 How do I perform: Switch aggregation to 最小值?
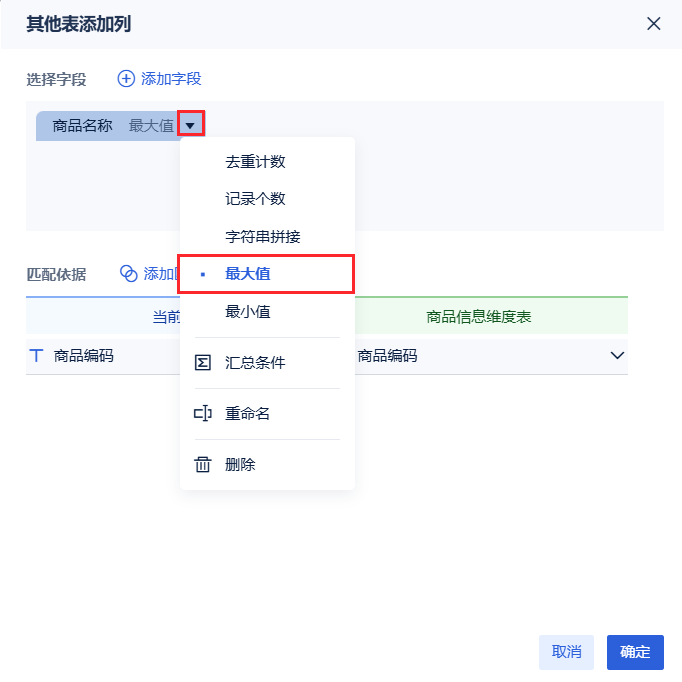click(x=248, y=312)
